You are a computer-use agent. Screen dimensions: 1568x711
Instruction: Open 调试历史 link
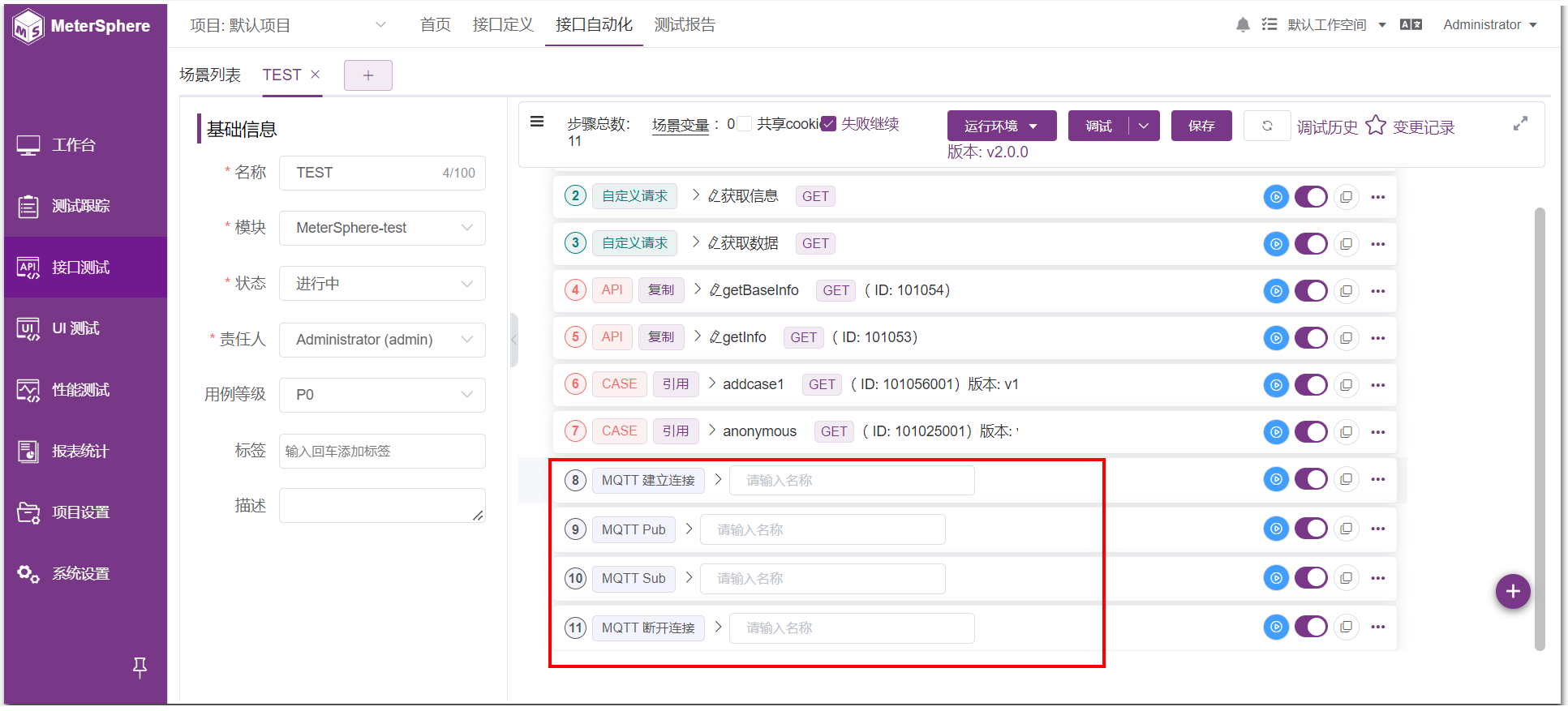coord(1327,127)
